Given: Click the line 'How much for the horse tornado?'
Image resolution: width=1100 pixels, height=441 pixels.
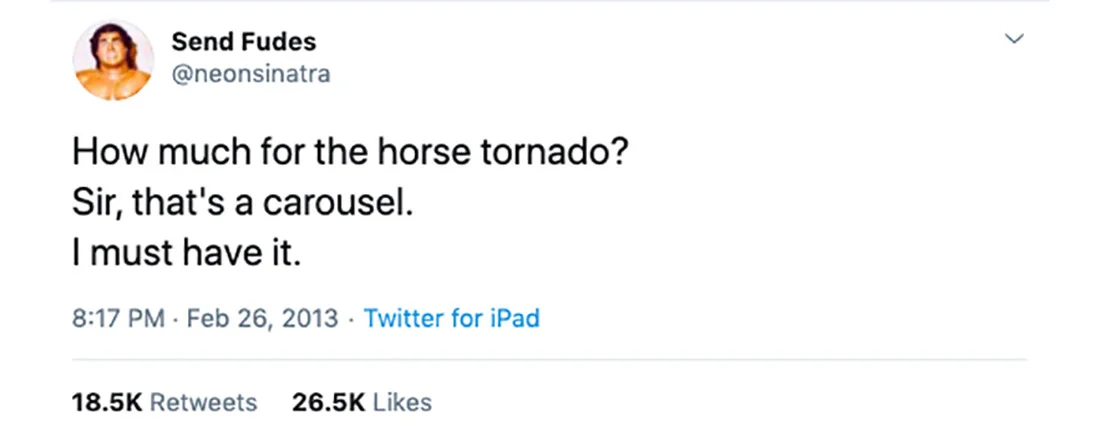Looking at the screenshot, I should [x=349, y=152].
